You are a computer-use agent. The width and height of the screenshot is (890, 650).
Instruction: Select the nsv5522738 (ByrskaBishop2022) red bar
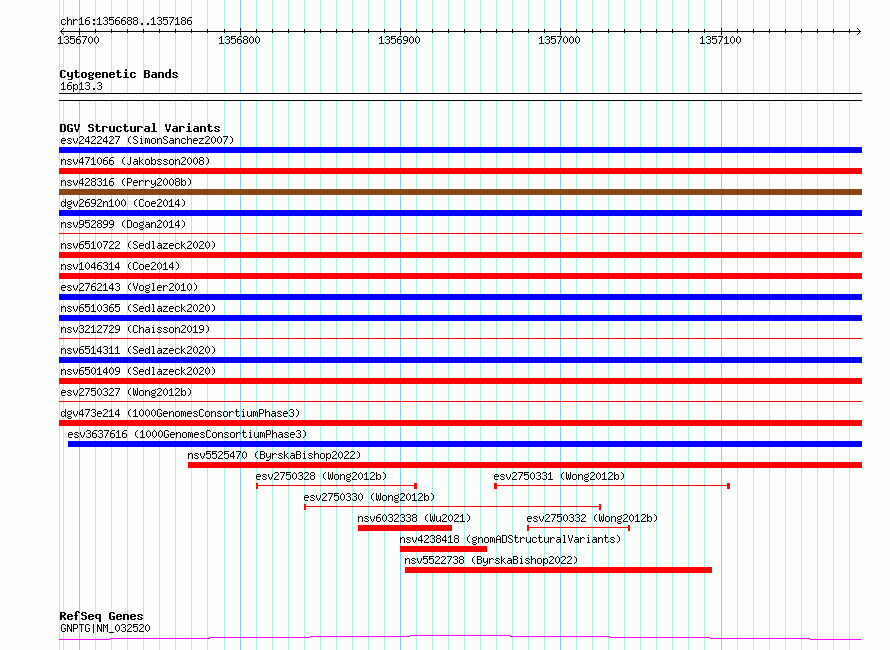point(558,570)
